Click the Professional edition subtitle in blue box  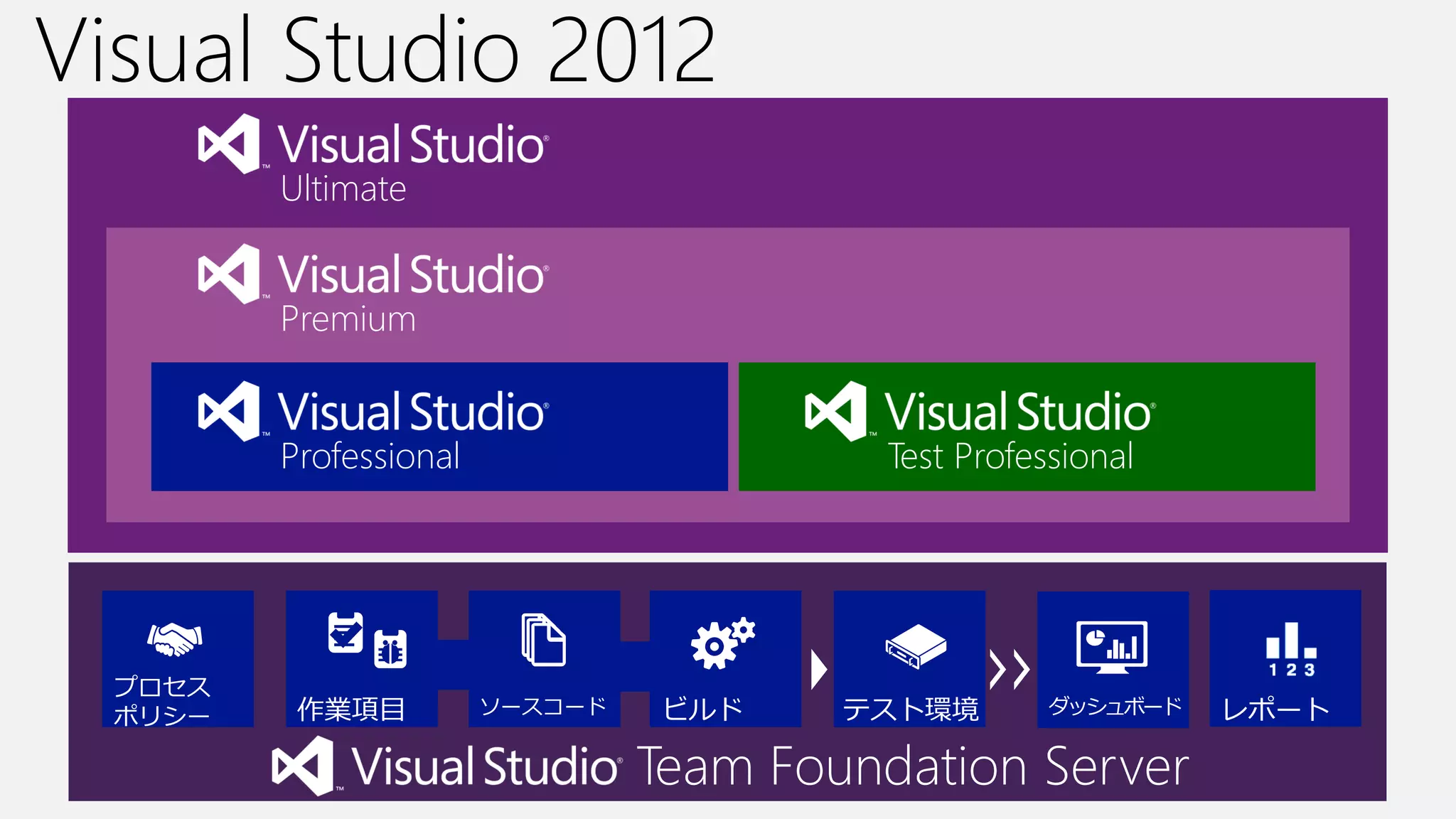tap(370, 456)
